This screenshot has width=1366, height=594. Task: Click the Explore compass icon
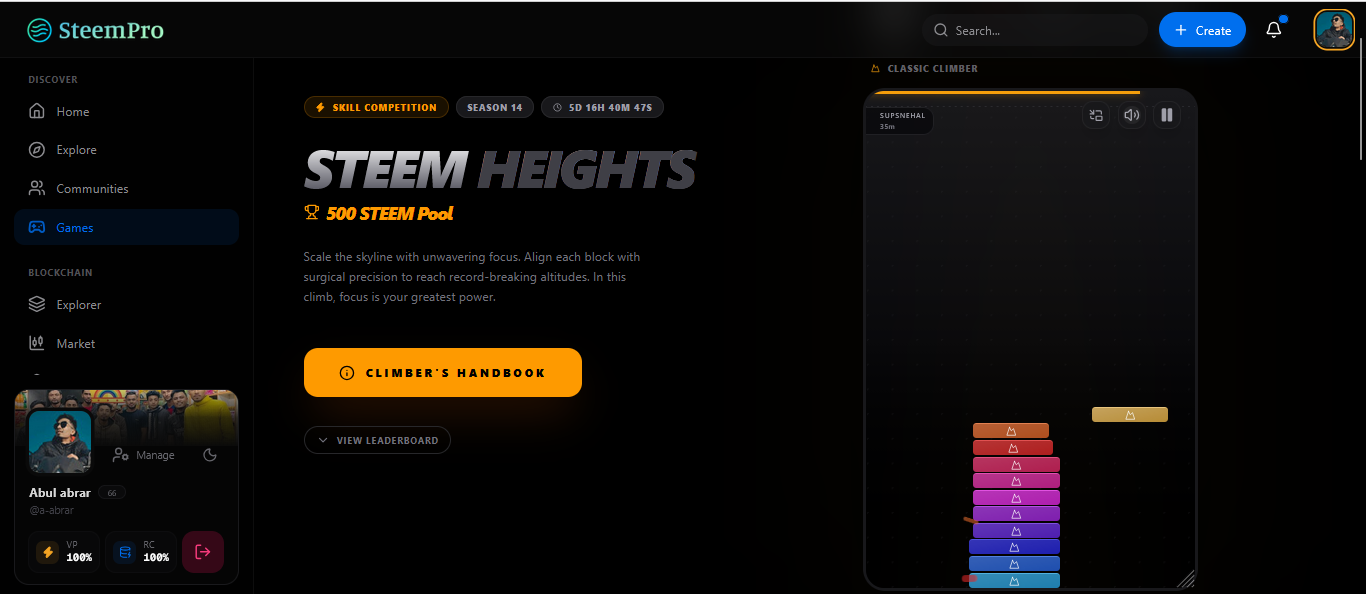pos(37,150)
